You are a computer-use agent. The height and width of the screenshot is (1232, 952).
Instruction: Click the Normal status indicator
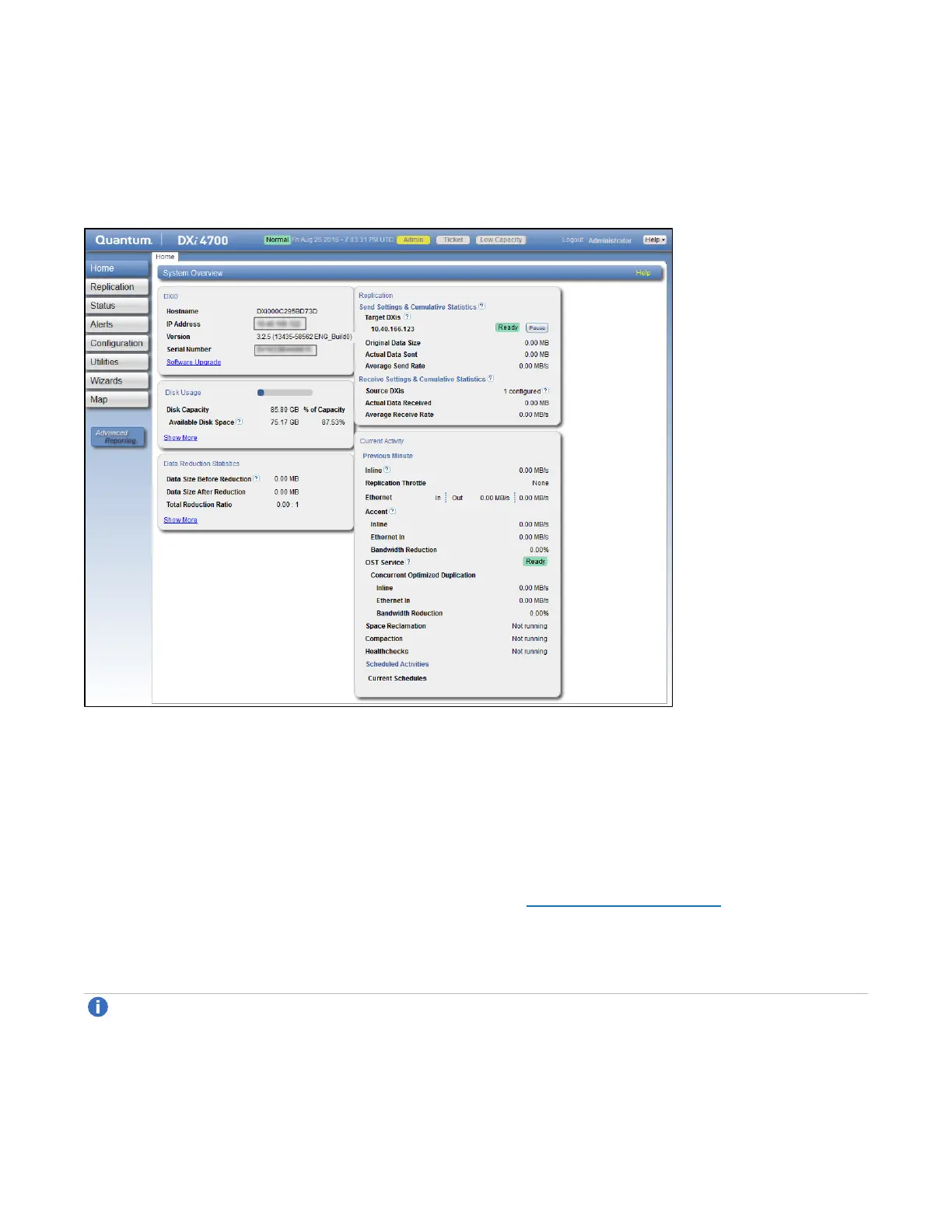[x=277, y=240]
